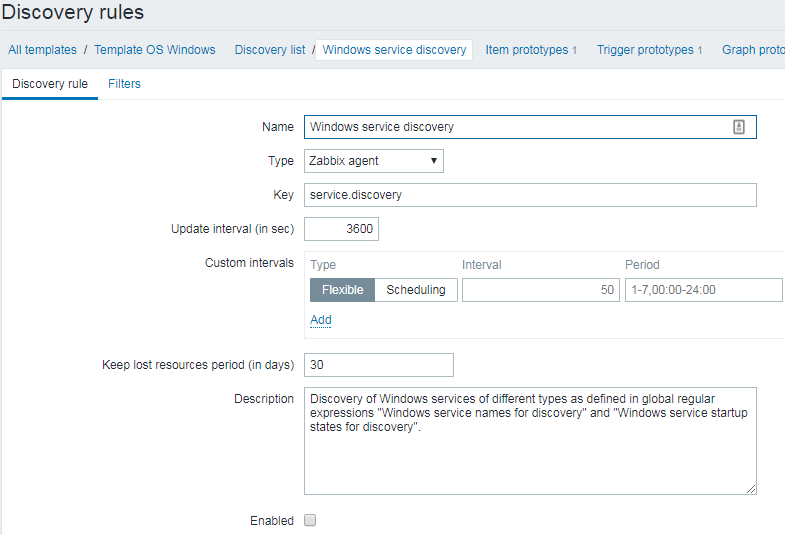Switch to the Filters tab

(124, 84)
